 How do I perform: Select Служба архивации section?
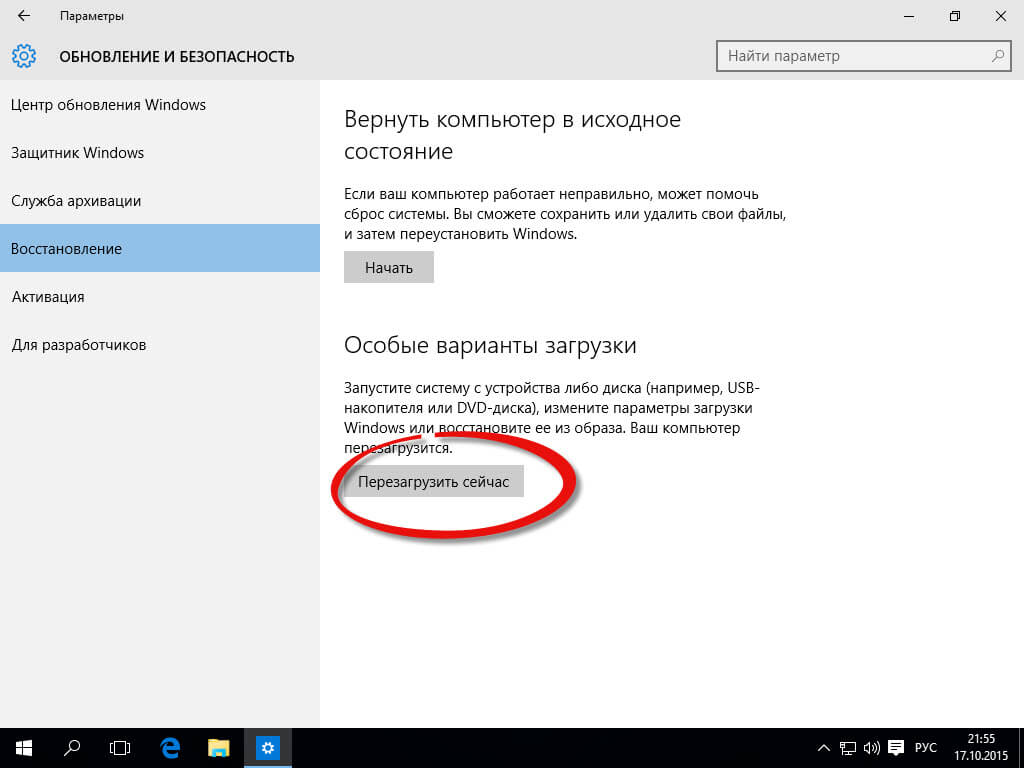tap(160, 200)
